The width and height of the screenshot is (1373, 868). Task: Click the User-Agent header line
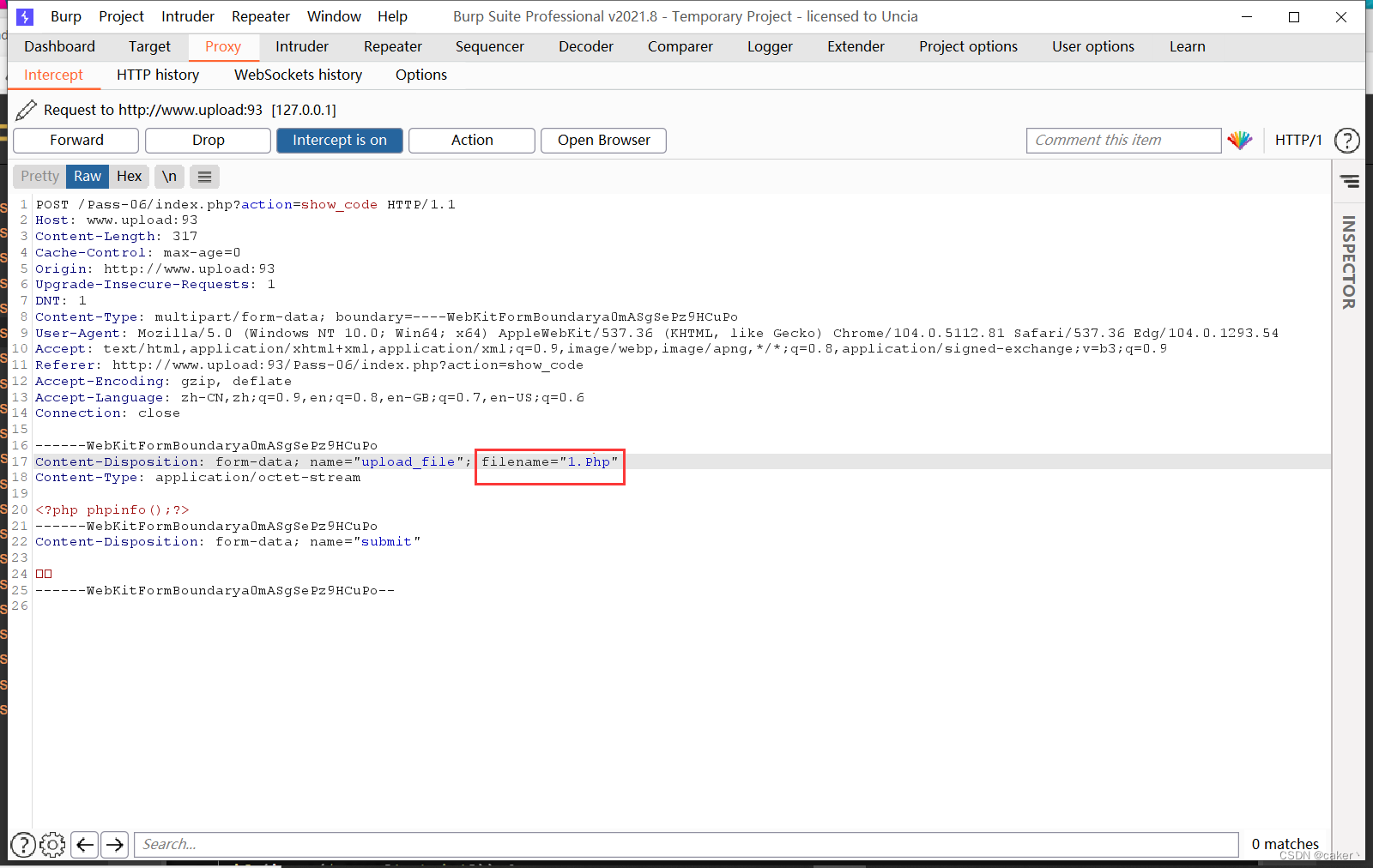point(656,334)
